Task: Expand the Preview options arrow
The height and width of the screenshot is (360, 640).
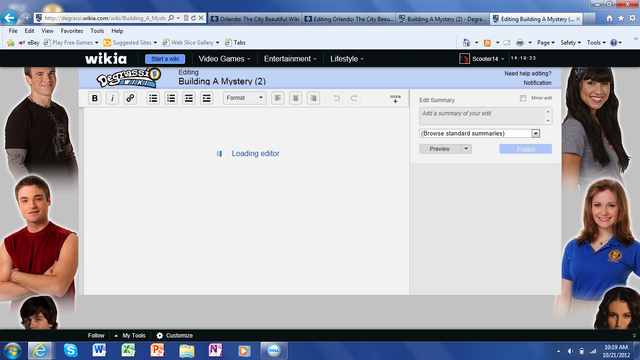Action: [466, 149]
